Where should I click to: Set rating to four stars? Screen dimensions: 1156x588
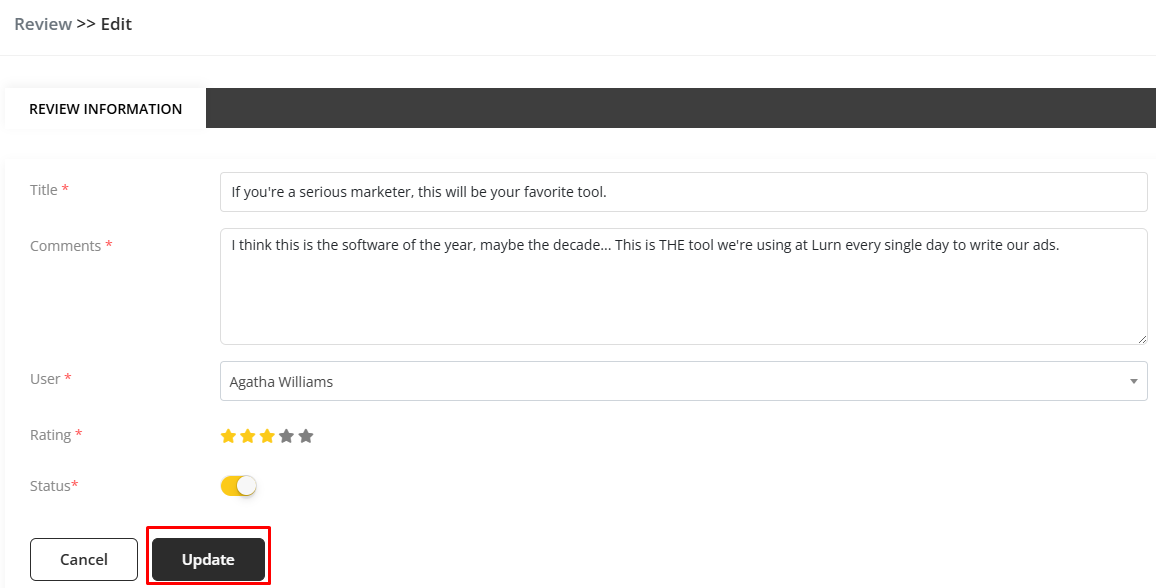pyautogui.click(x=287, y=436)
